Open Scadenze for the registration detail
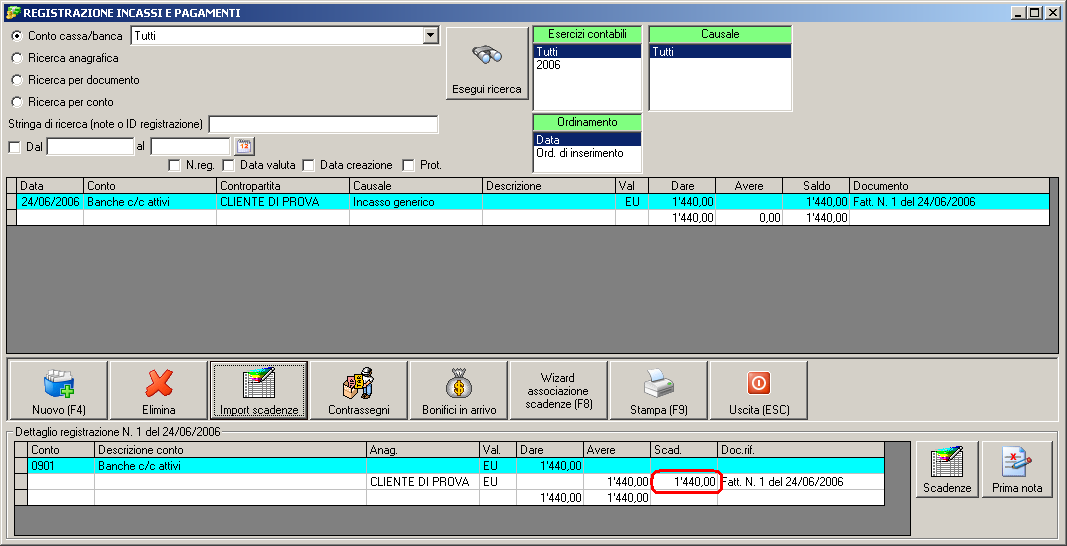The image size is (1067, 546). (947, 470)
